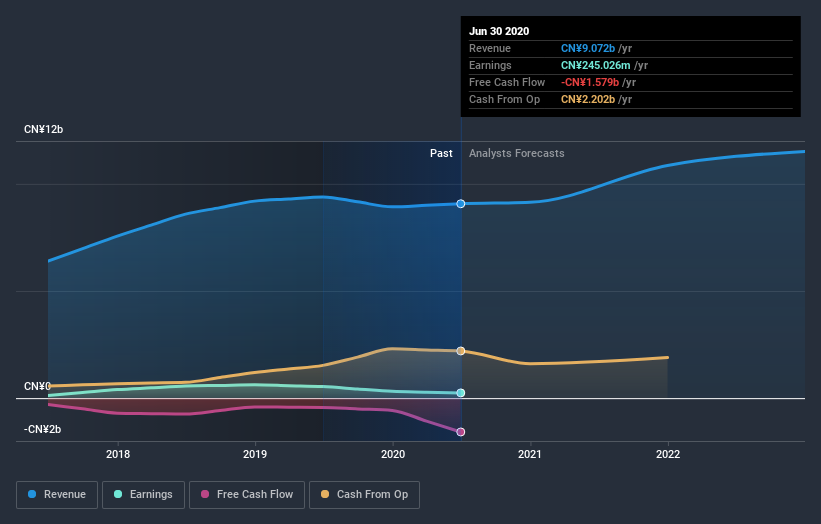The width and height of the screenshot is (821, 524).
Task: Select the 2020 x-axis label
Action: (393, 454)
